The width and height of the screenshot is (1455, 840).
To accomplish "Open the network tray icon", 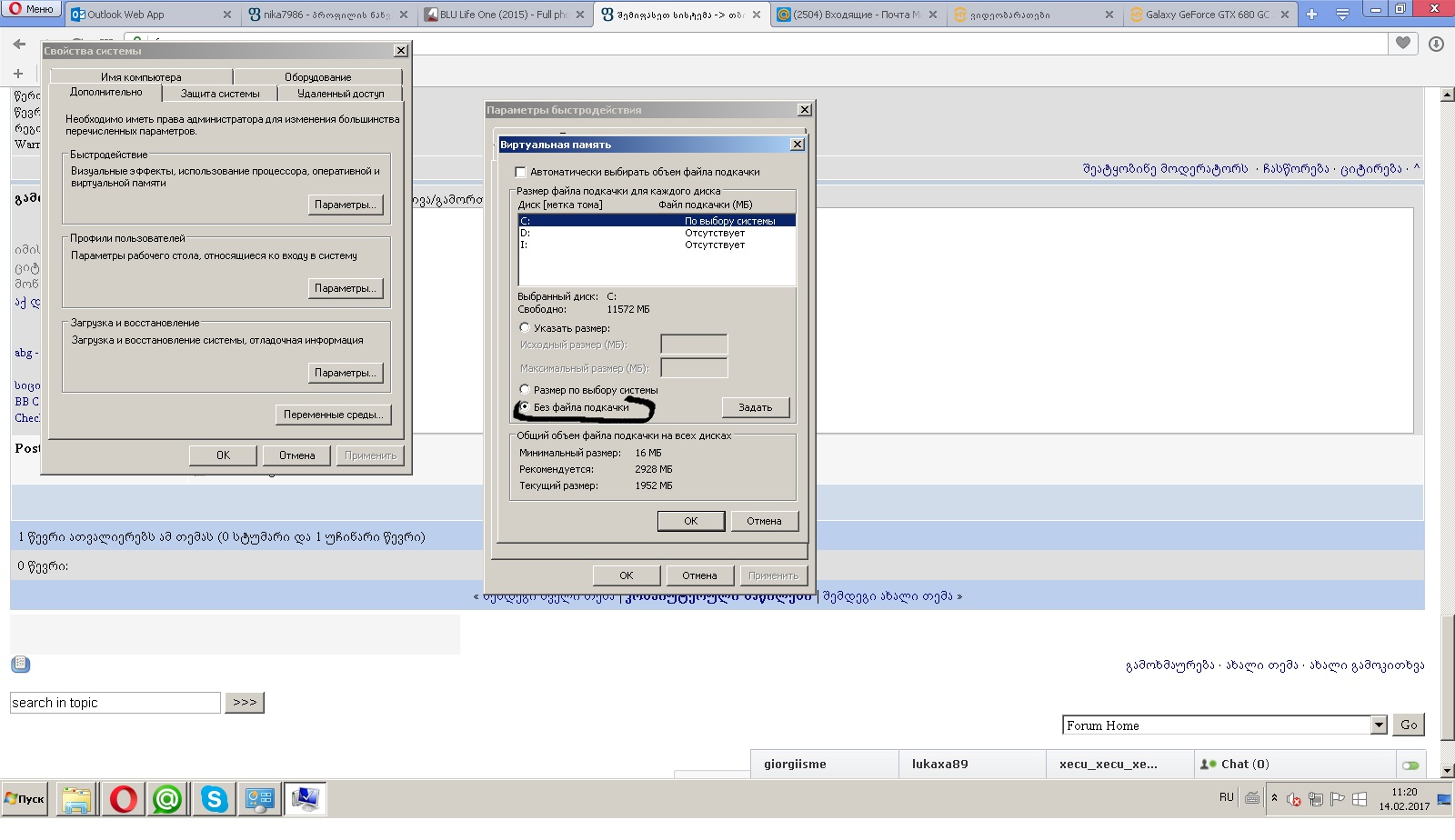I will tap(1316, 799).
